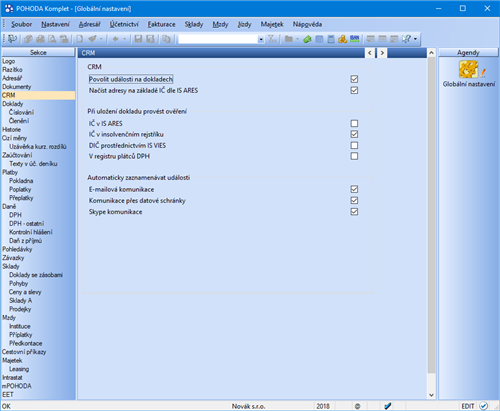Disable Skype komunikace checkbox
Screen dimensions: 500x411
click(354, 212)
